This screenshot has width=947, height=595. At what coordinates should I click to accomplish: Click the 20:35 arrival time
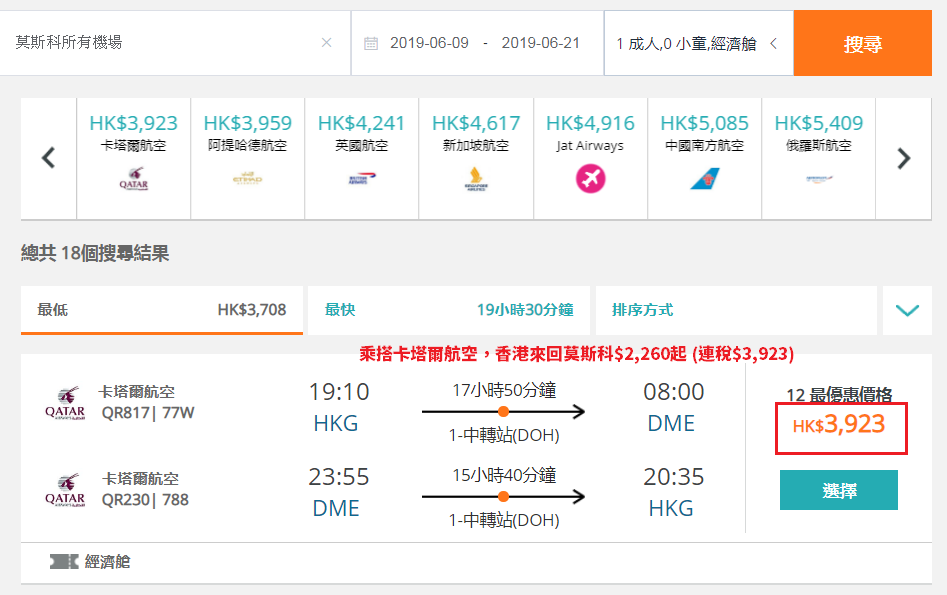pyautogui.click(x=673, y=477)
